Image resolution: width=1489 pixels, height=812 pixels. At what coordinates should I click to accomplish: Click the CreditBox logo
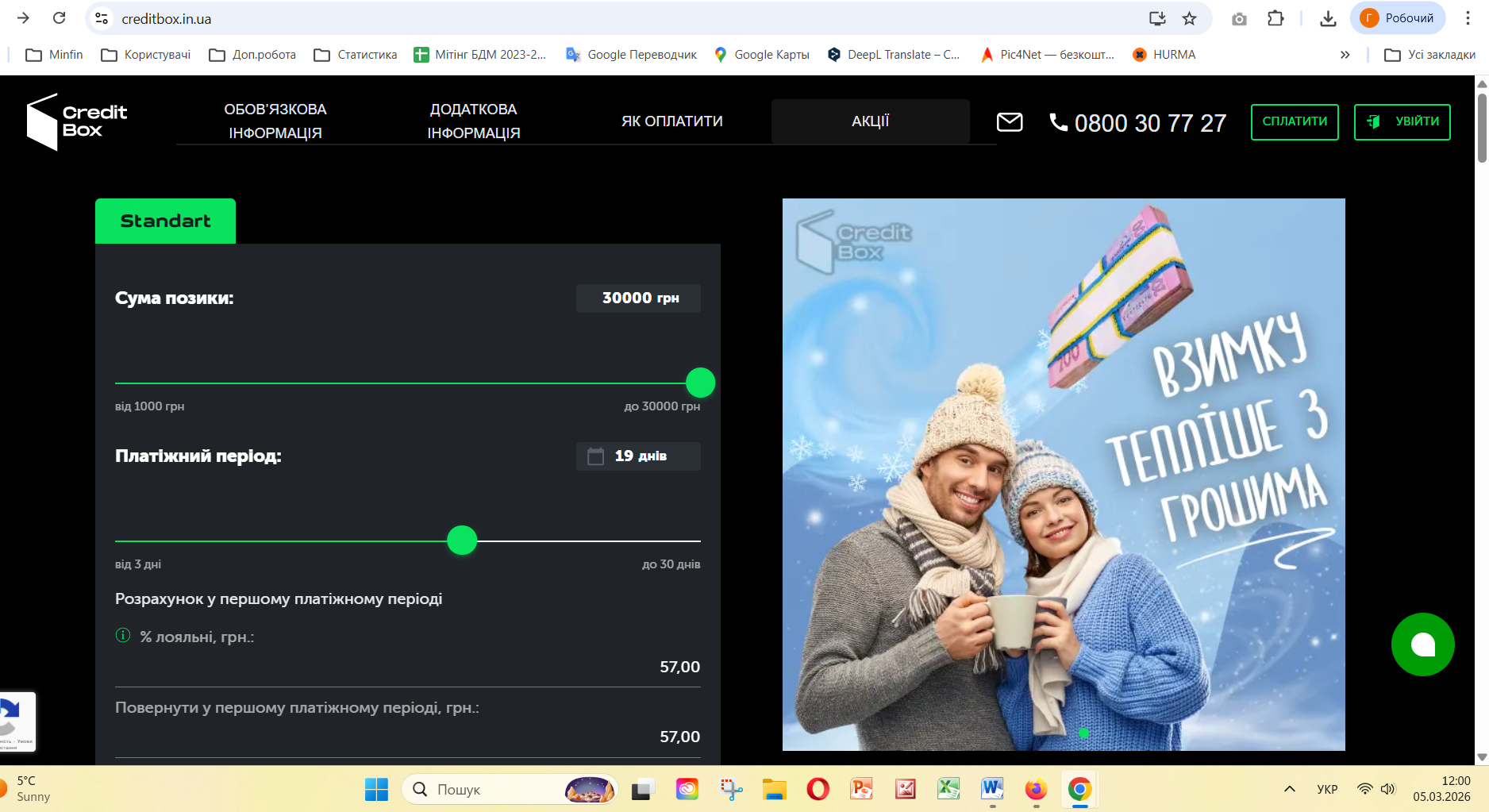(77, 121)
